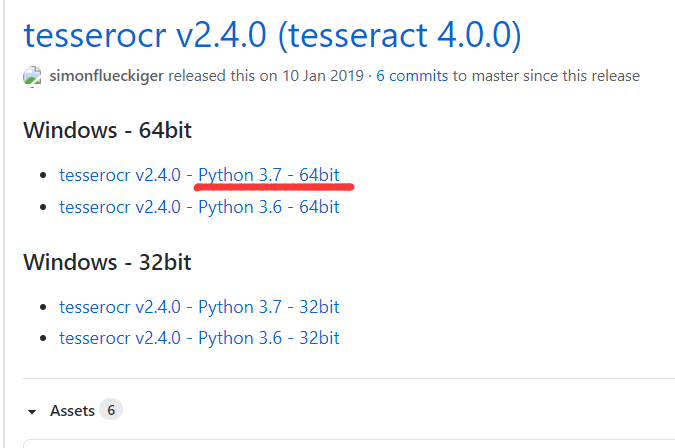Viewport: 675px width, 448px height.
Task: Click the bullet before Python 3.6 32bit
Action: [x=43, y=338]
